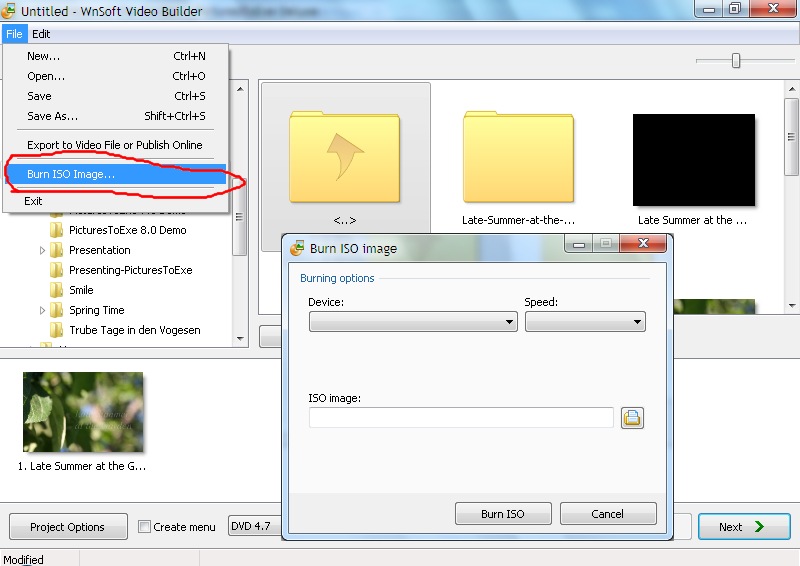Select Trube Tage in den Vogesen folder
The image size is (800, 566).
tap(134, 330)
